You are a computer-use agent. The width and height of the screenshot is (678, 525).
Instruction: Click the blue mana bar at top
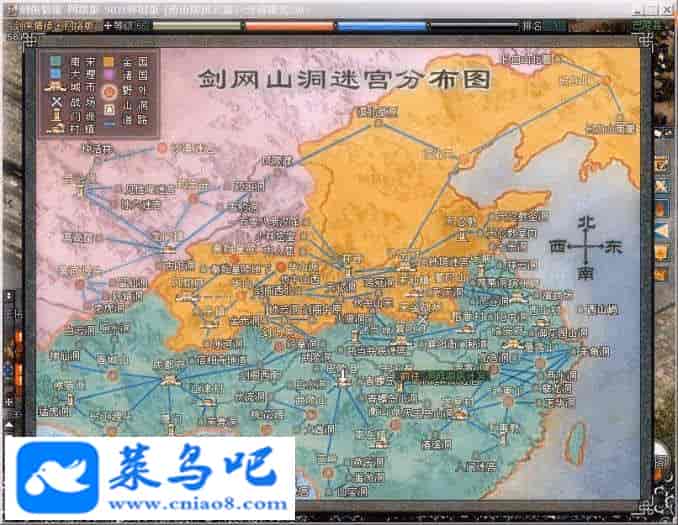click(382, 26)
